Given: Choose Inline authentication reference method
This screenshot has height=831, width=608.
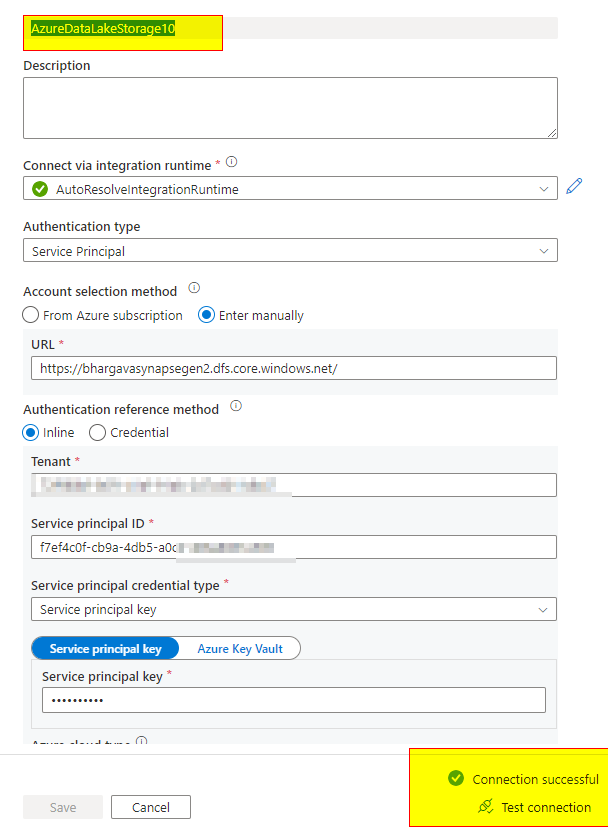Looking at the screenshot, I should (x=32, y=433).
